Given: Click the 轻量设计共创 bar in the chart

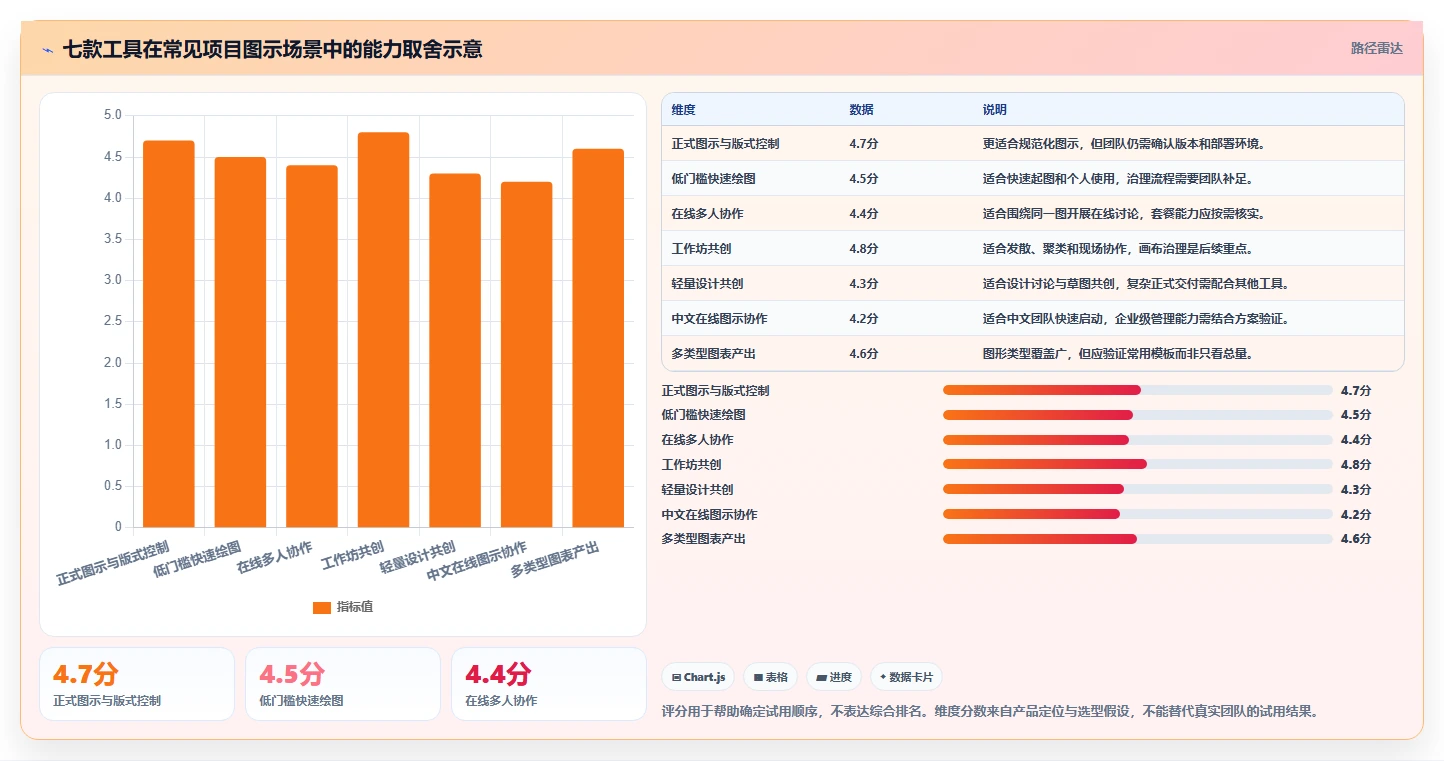Looking at the screenshot, I should pyautogui.click(x=455, y=350).
